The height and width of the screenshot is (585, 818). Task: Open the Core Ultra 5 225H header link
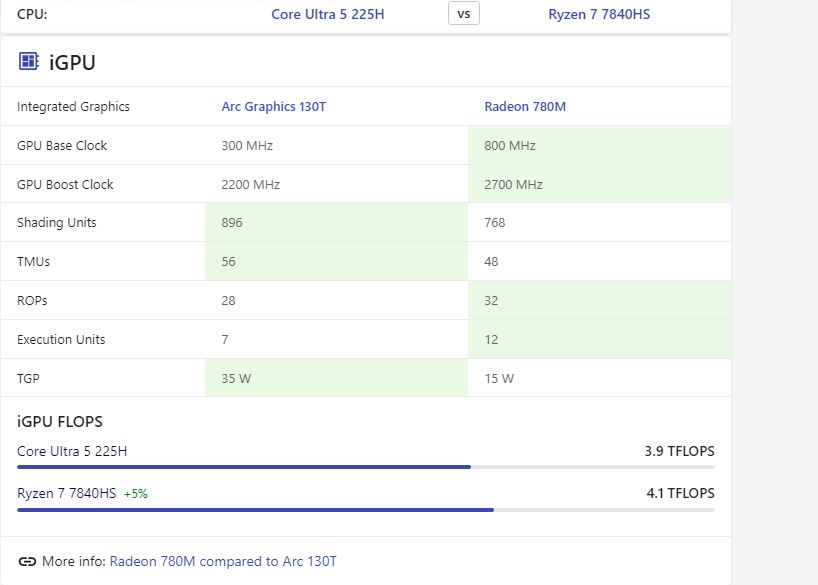[x=327, y=14]
